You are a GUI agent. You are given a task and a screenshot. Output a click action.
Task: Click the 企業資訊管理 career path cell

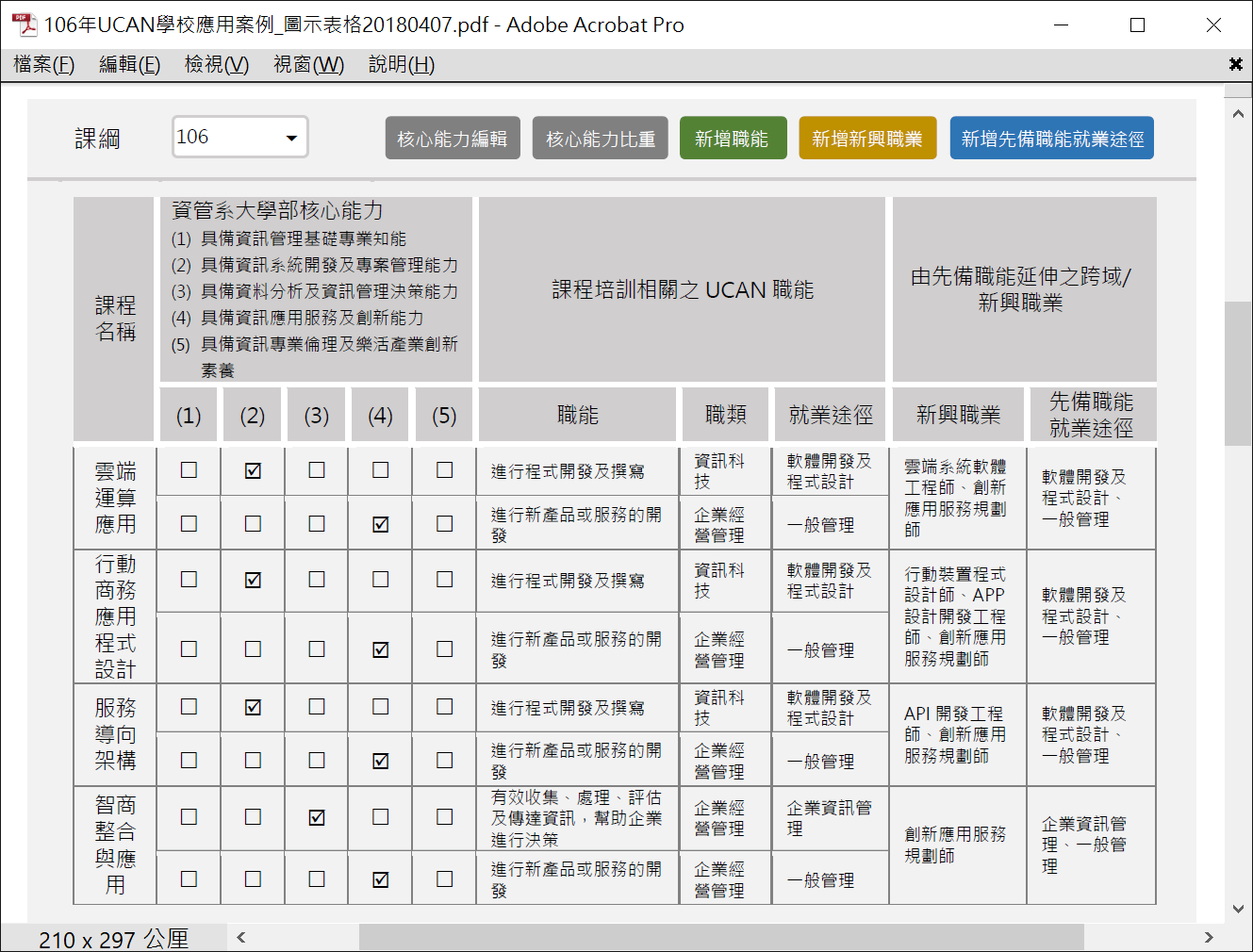(830, 818)
